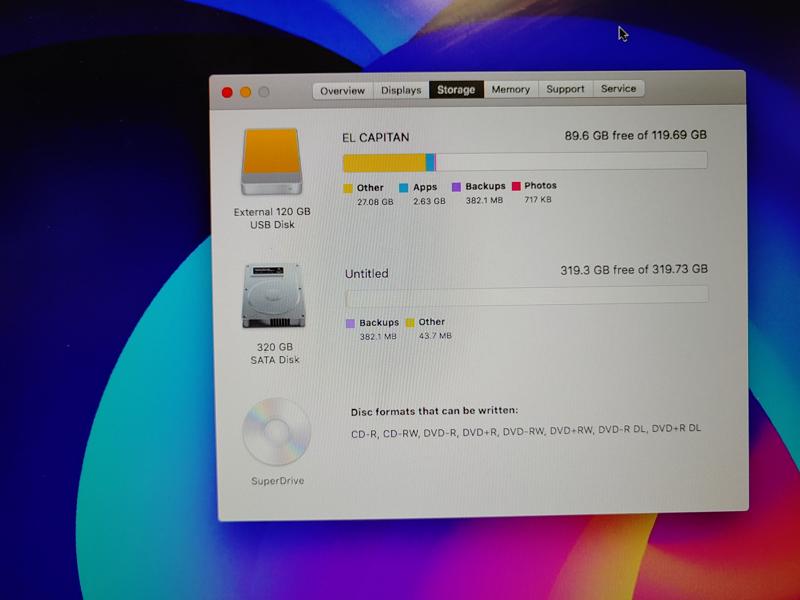The image size is (800, 600).
Task: Open the Memory tab
Action: (x=511, y=89)
